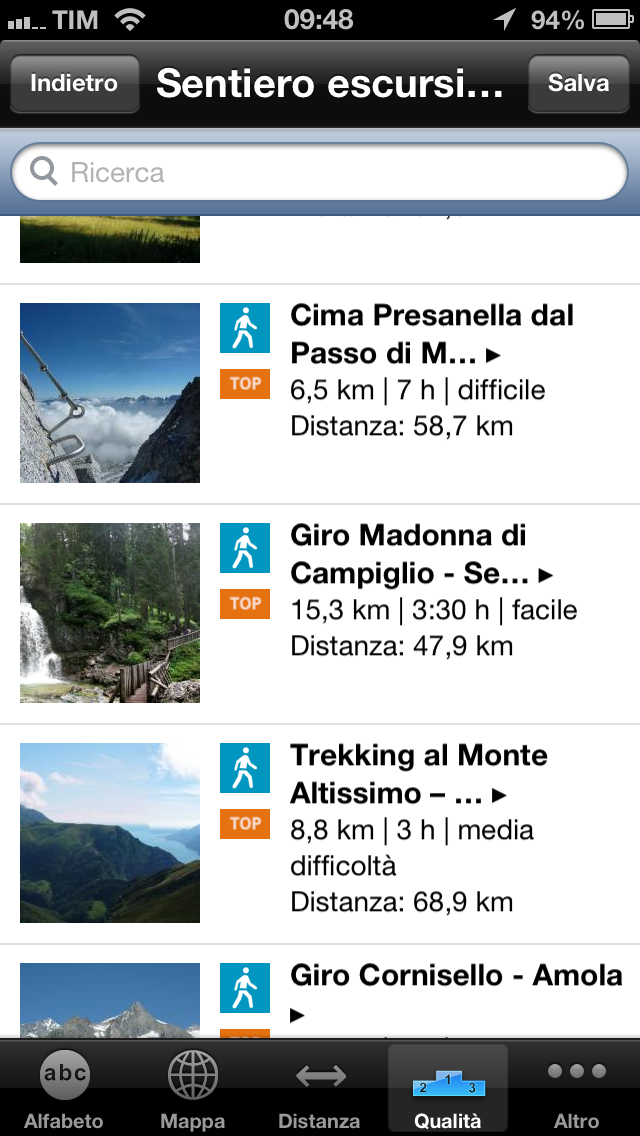Tap the hiking icon beside Giro Madonna di Campiglio

245,548
